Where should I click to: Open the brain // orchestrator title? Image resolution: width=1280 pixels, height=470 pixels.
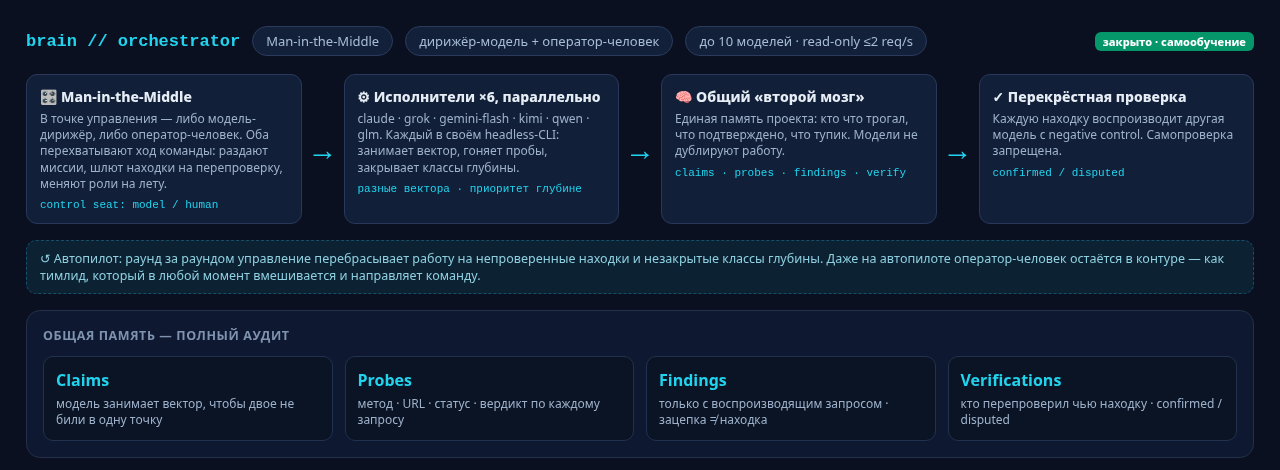(133, 41)
